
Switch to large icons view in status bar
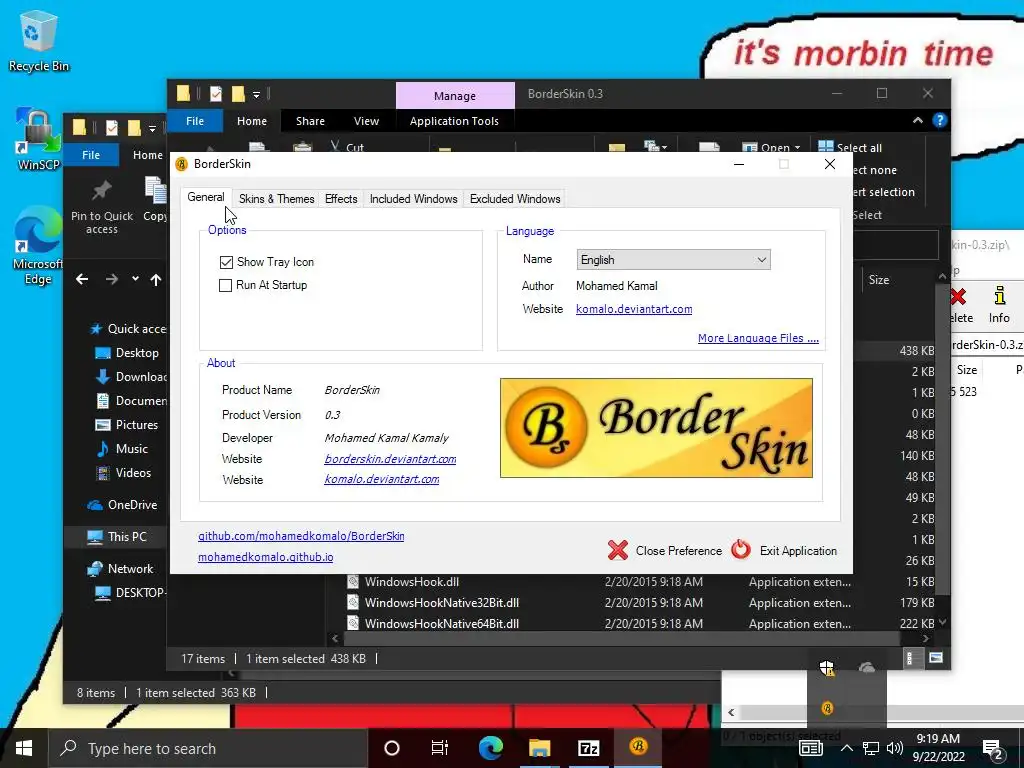[936, 658]
